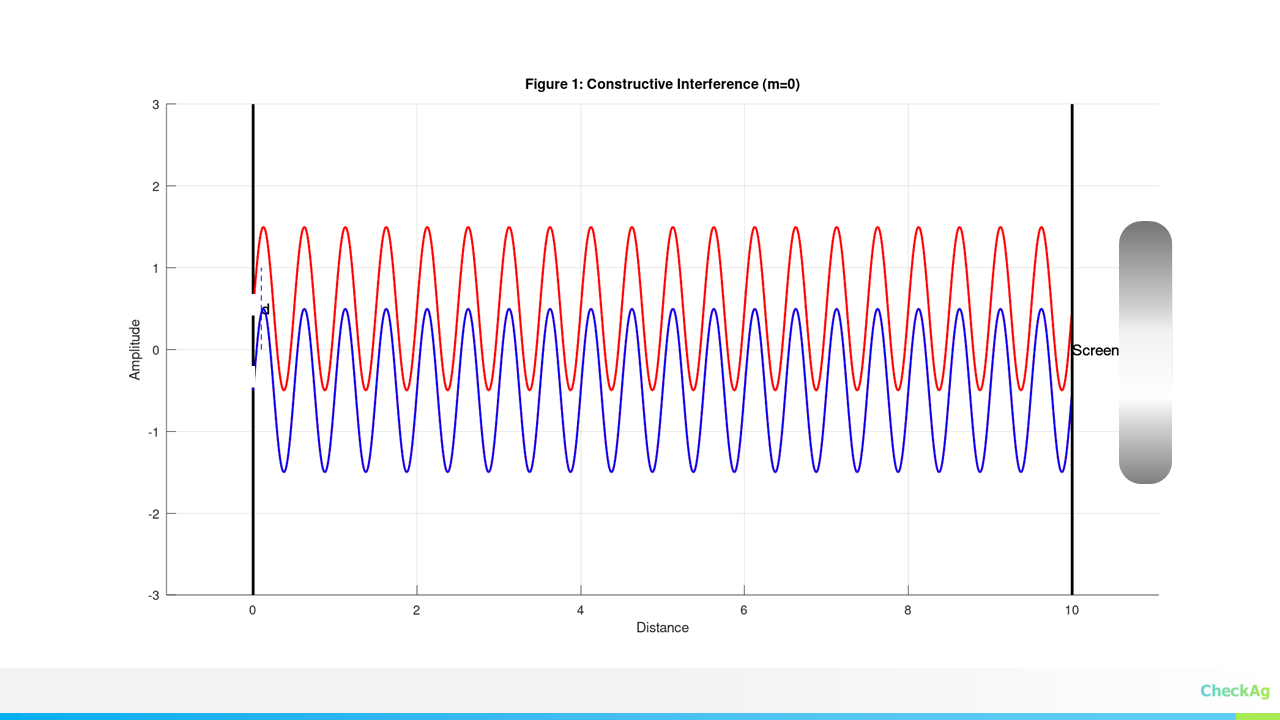Click the x-axis tick label 0
The height and width of the screenshot is (720, 1280).
(x=253, y=609)
